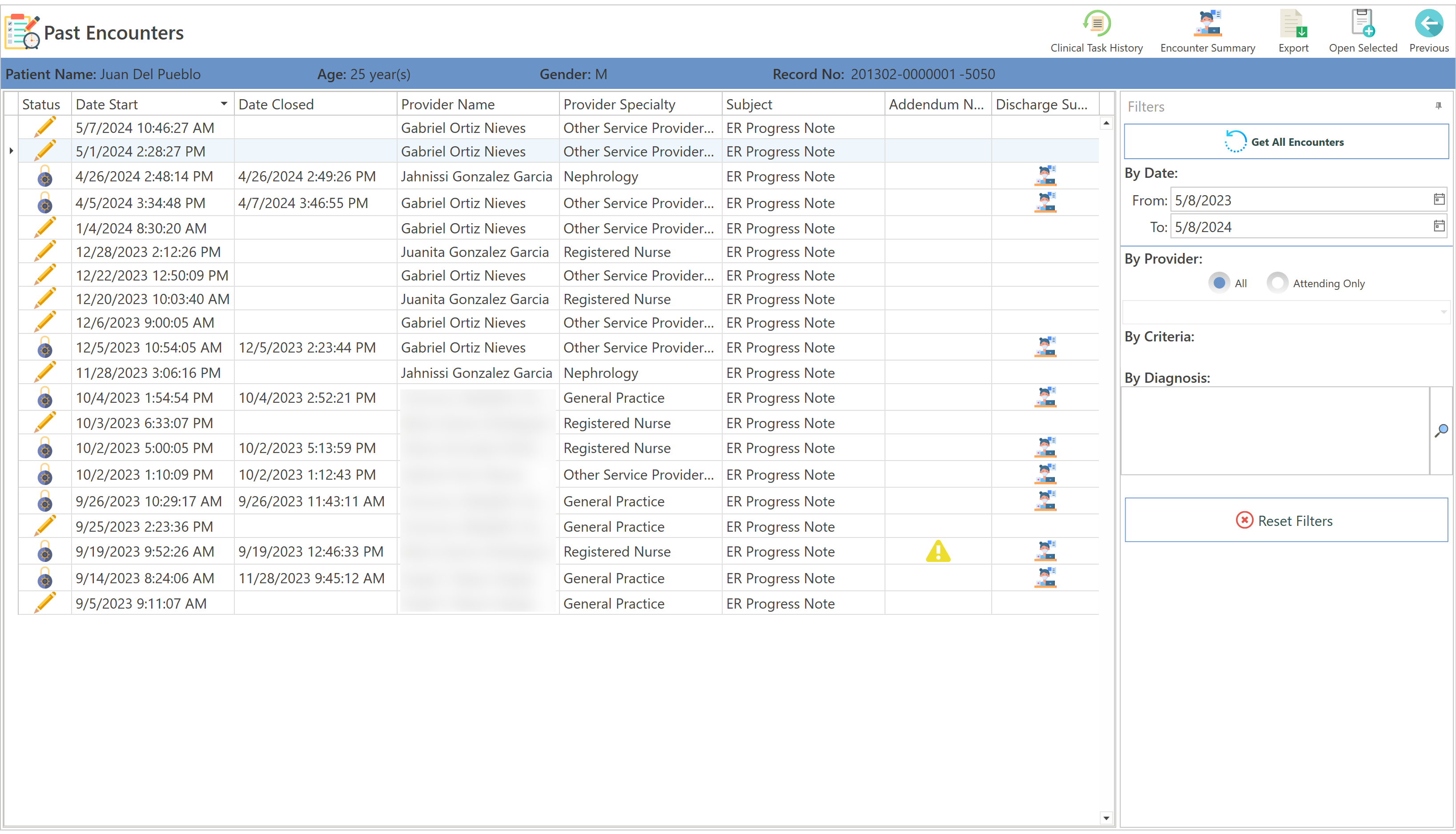Select the All provider radio button
Viewport: 1456px width, 834px height.
[x=1219, y=283]
